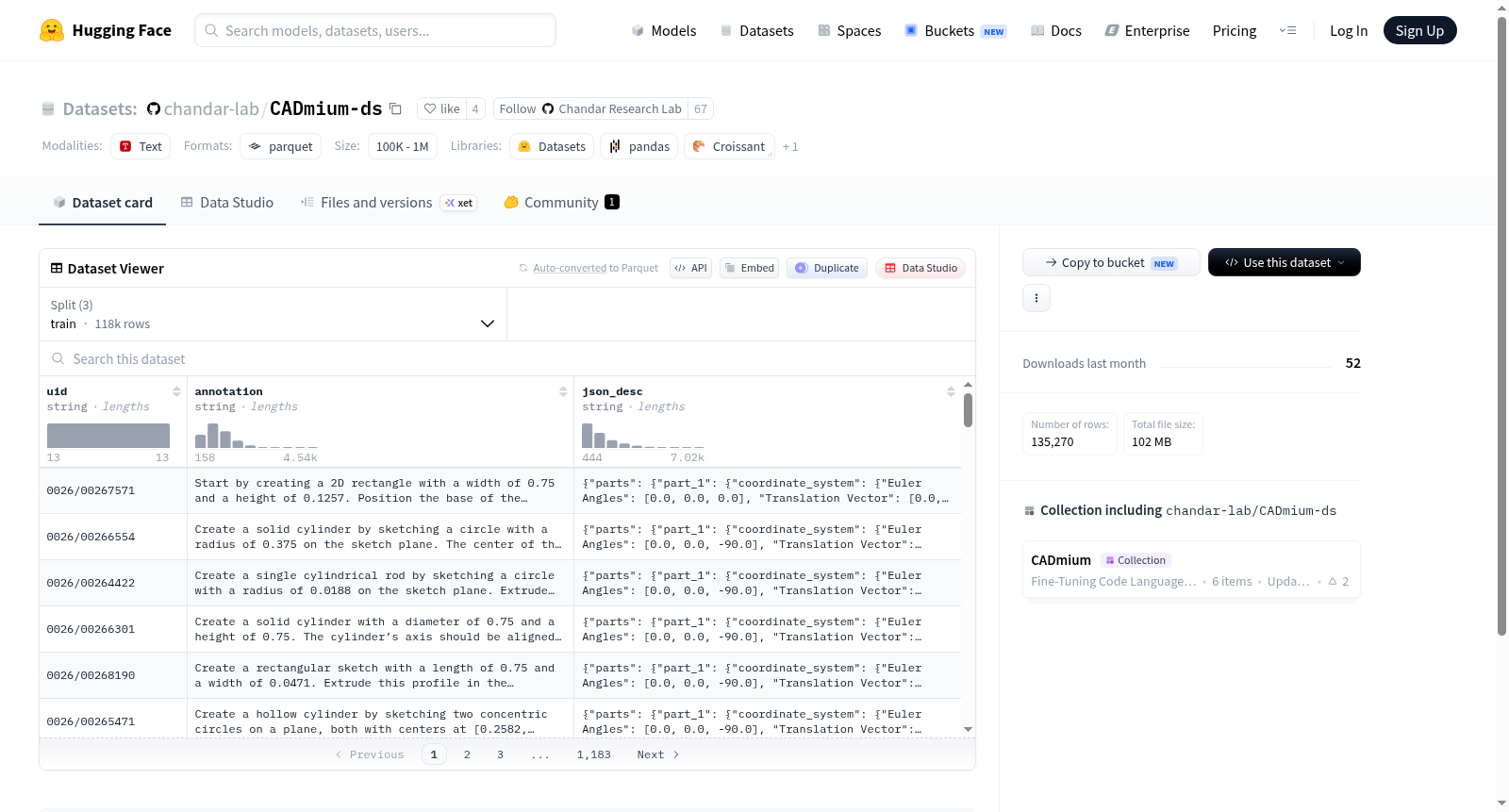
Task: Focus the Search this dataset field
Action: pyautogui.click(x=507, y=359)
